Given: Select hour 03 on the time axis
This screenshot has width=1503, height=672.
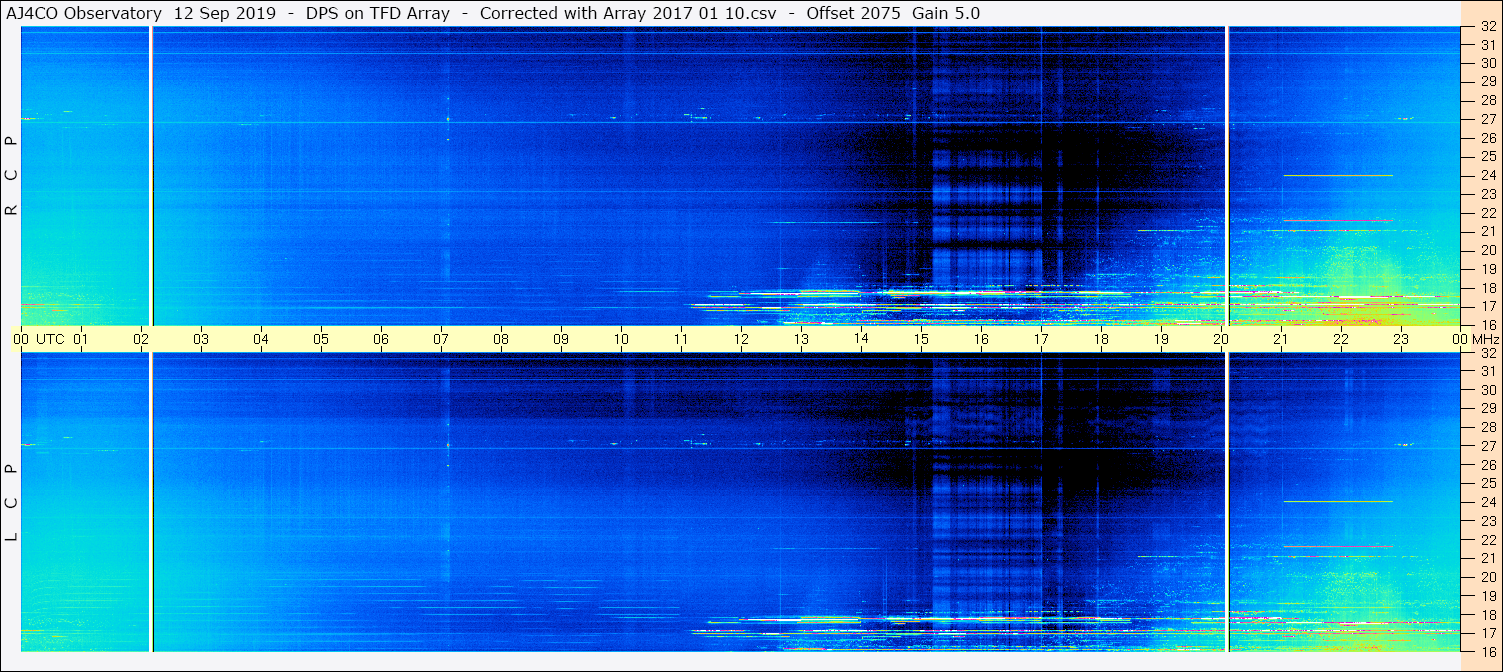Looking at the screenshot, I should click(x=201, y=339).
